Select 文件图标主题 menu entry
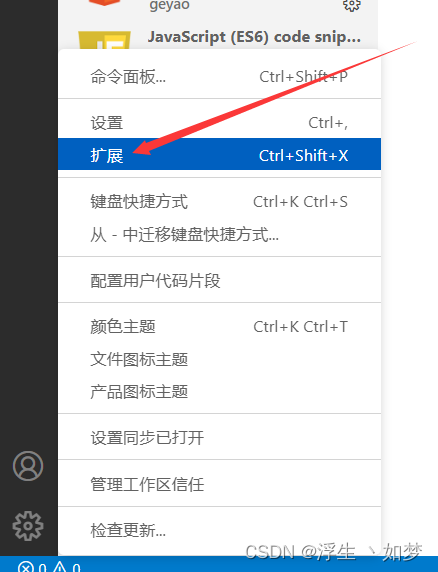The width and height of the screenshot is (438, 572). (219, 359)
